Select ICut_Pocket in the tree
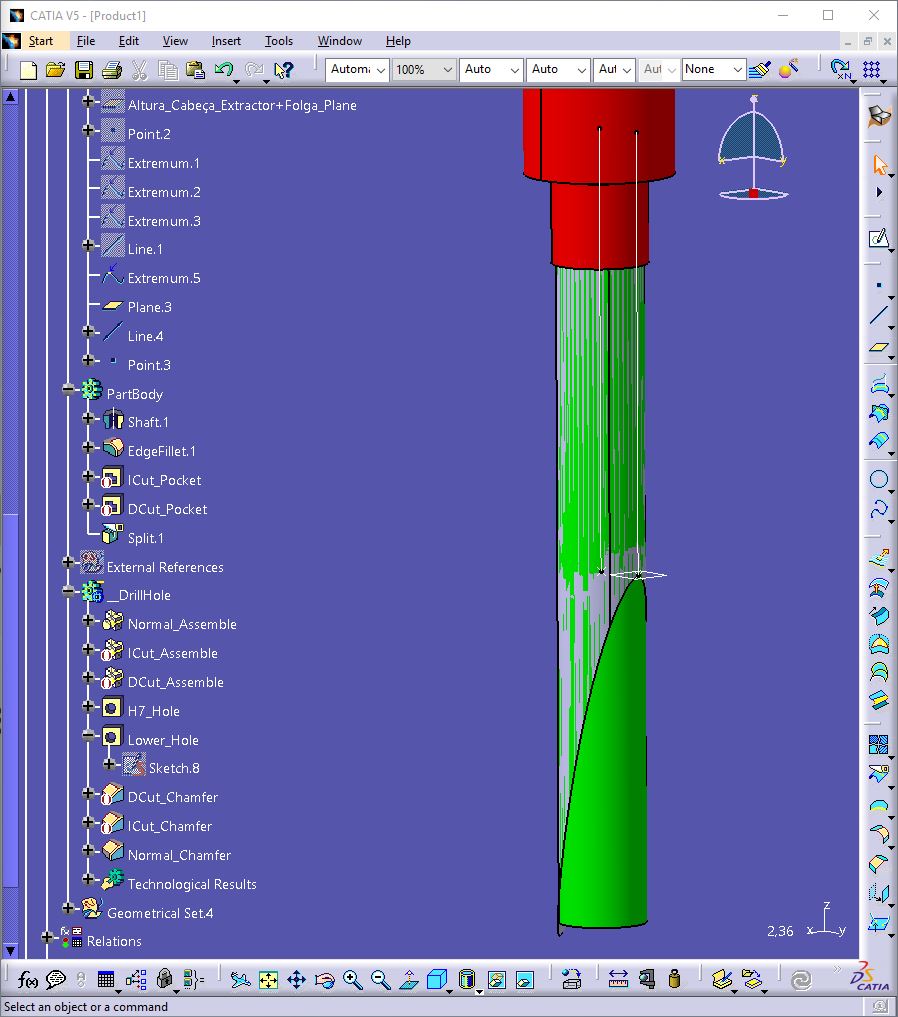 tap(165, 480)
